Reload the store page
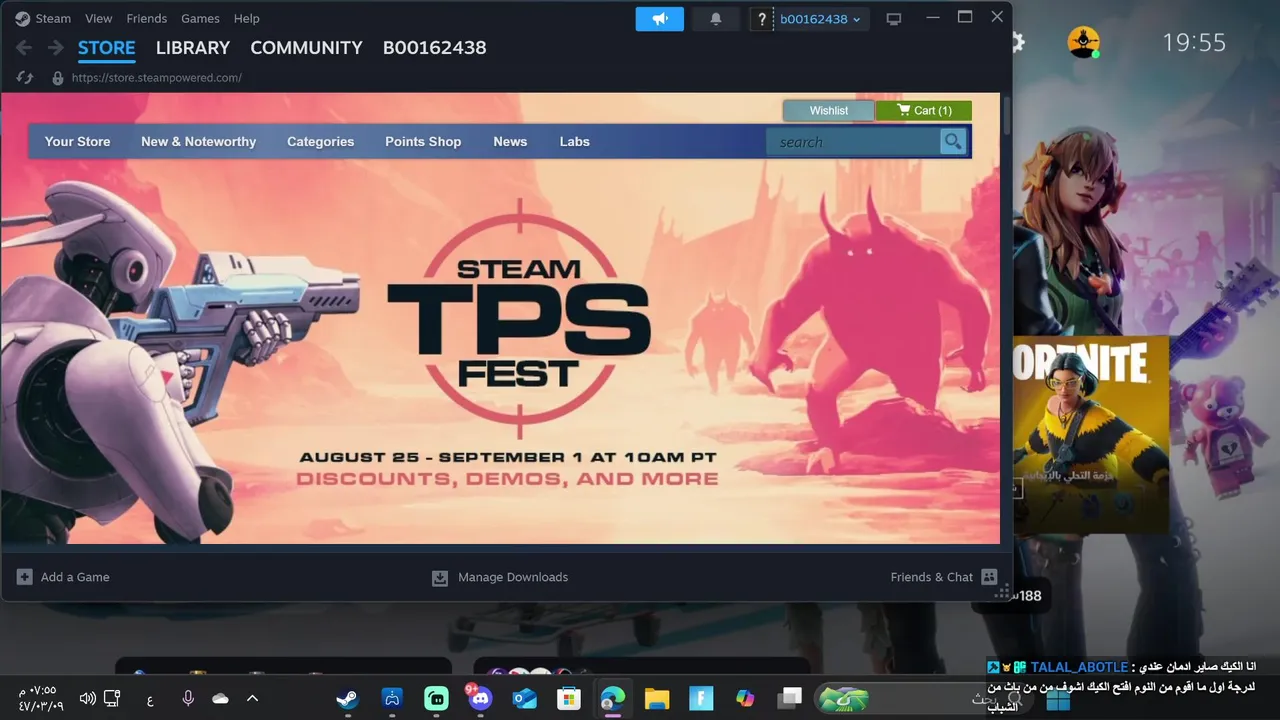Image resolution: width=1280 pixels, height=720 pixels. (25, 77)
